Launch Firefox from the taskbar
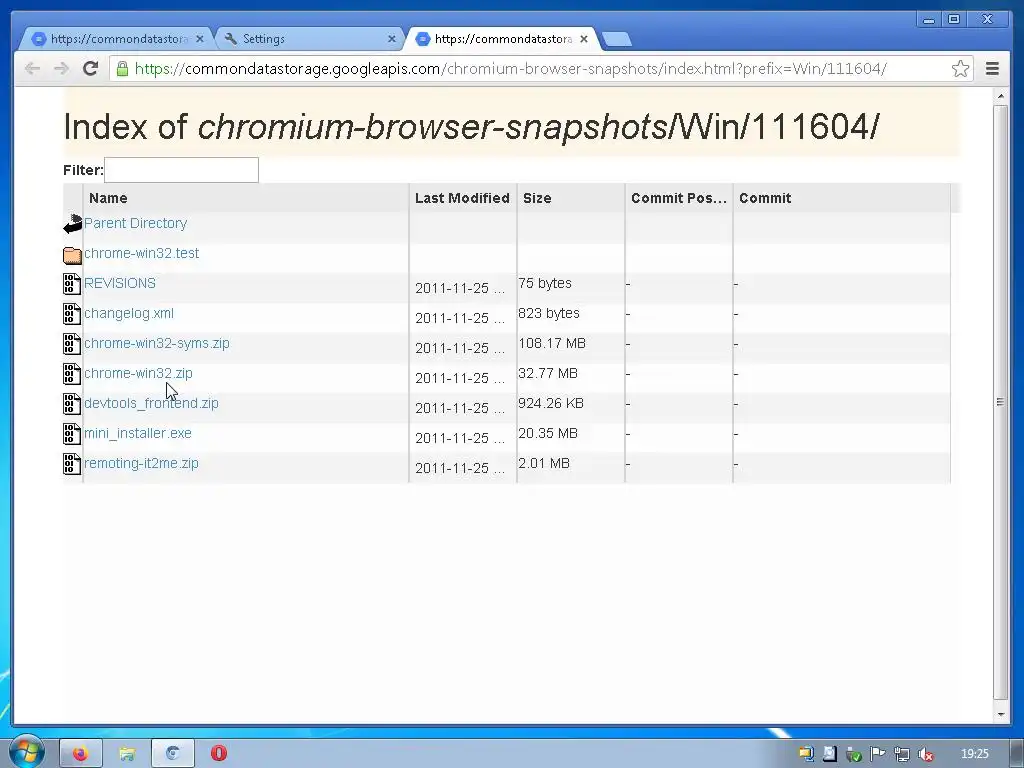This screenshot has height=768, width=1024. 80,754
